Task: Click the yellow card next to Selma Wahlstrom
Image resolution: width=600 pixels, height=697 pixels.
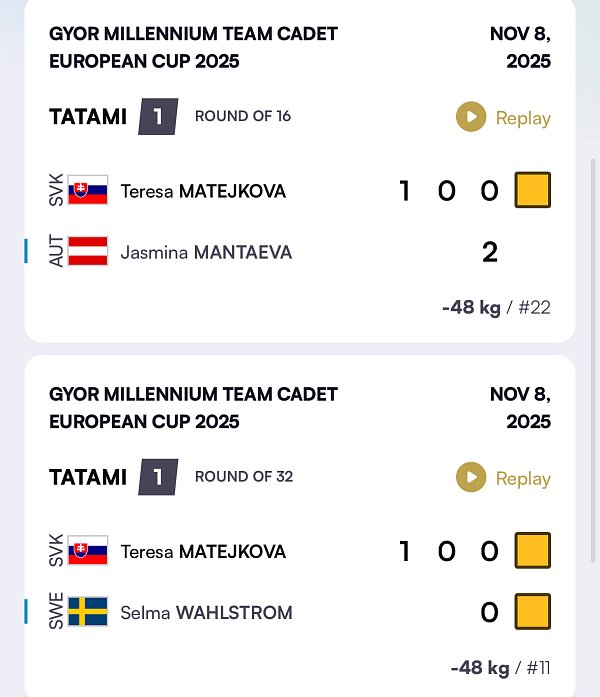Action: (533, 611)
